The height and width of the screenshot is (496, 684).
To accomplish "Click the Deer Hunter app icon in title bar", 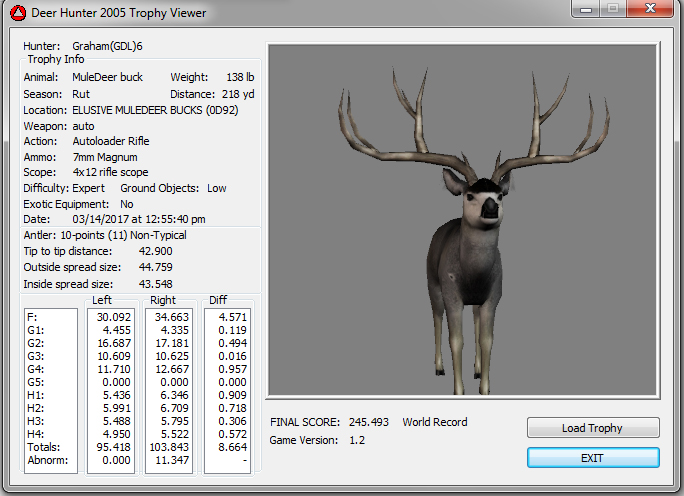I will tap(17, 13).
